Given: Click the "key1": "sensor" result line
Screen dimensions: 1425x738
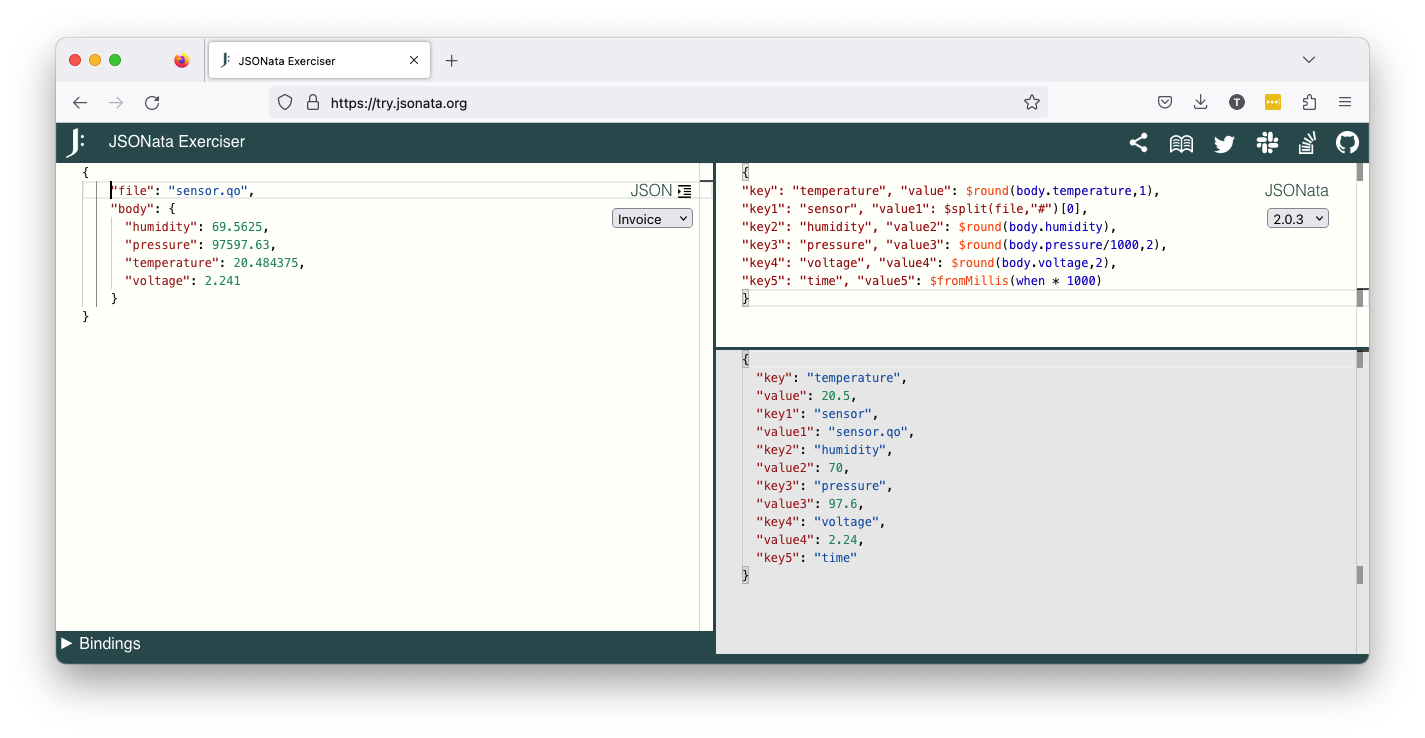Looking at the screenshot, I should tap(818, 414).
